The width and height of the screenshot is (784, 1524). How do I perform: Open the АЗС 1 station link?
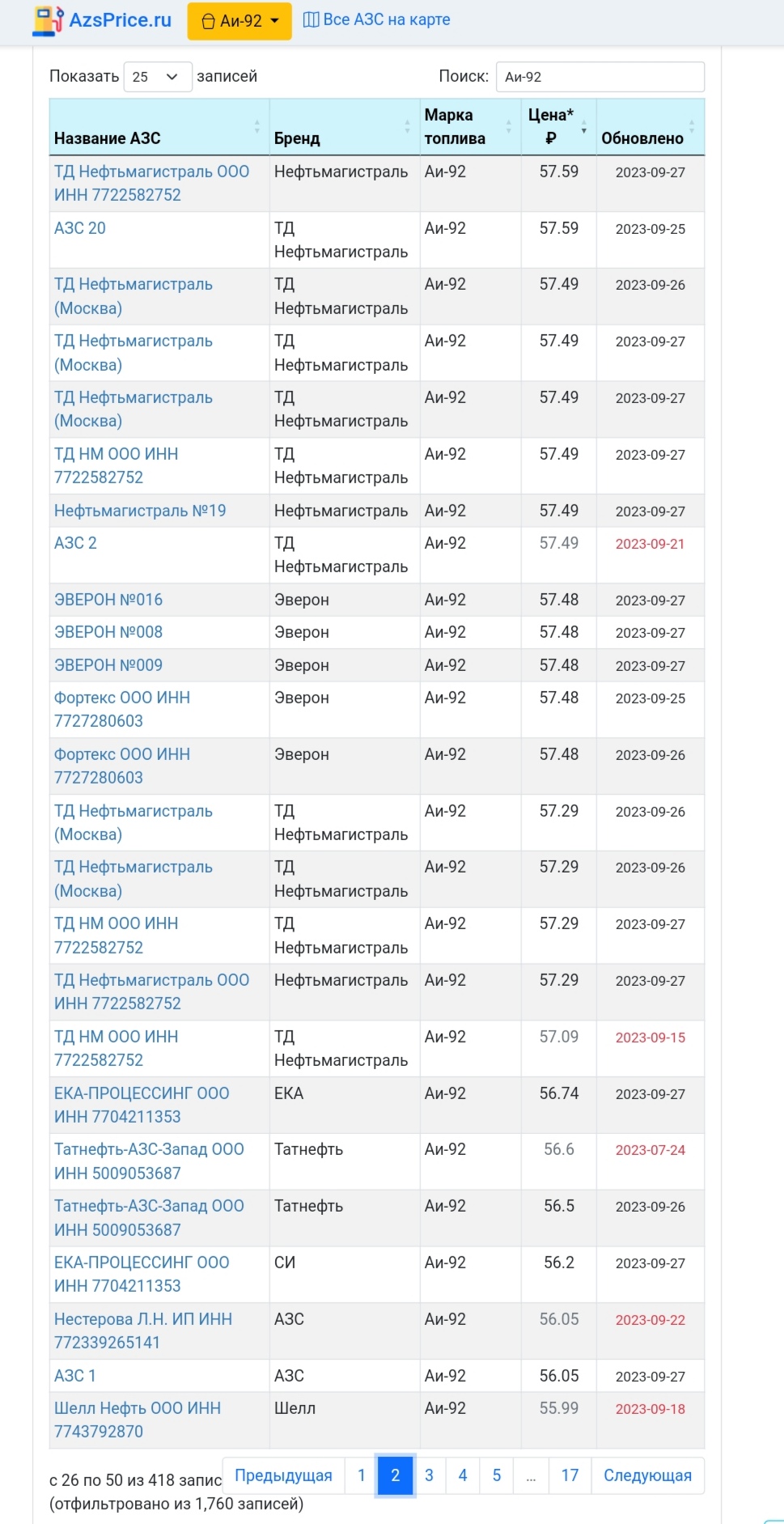pos(75,1376)
